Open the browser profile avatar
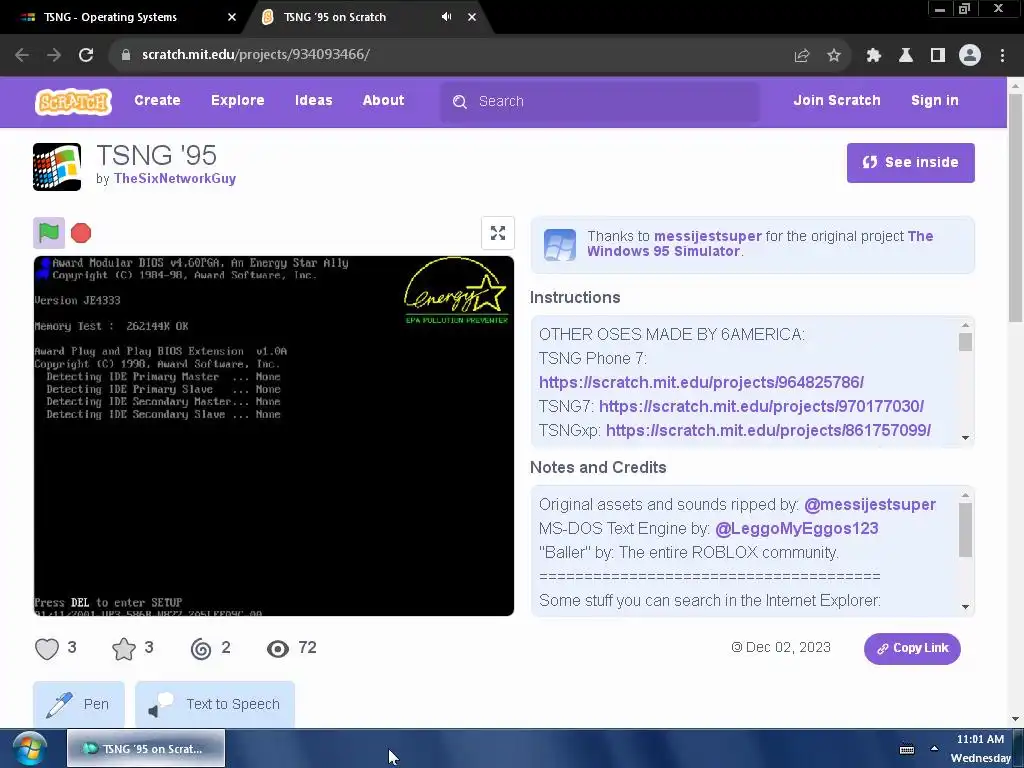 tap(970, 56)
